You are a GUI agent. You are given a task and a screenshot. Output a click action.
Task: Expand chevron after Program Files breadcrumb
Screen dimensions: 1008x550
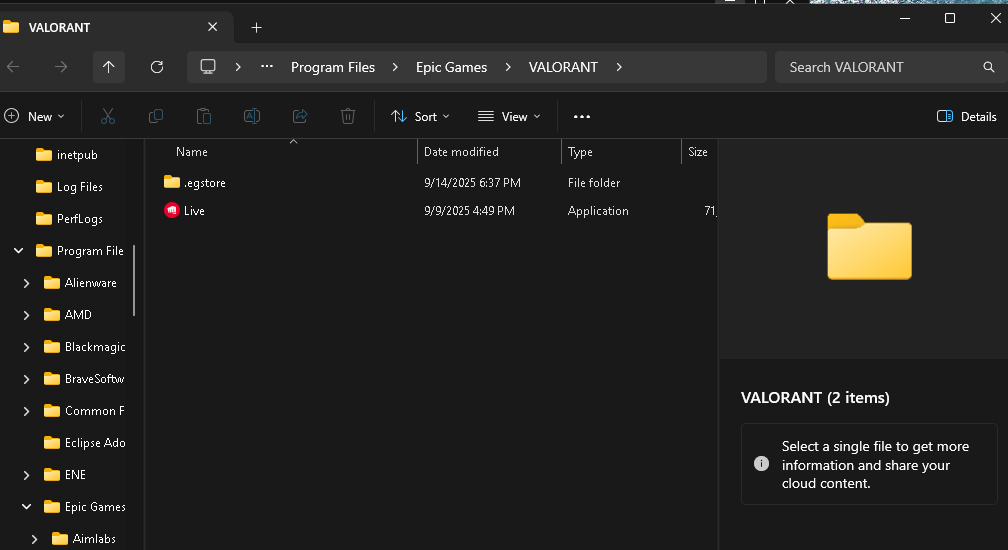point(395,67)
